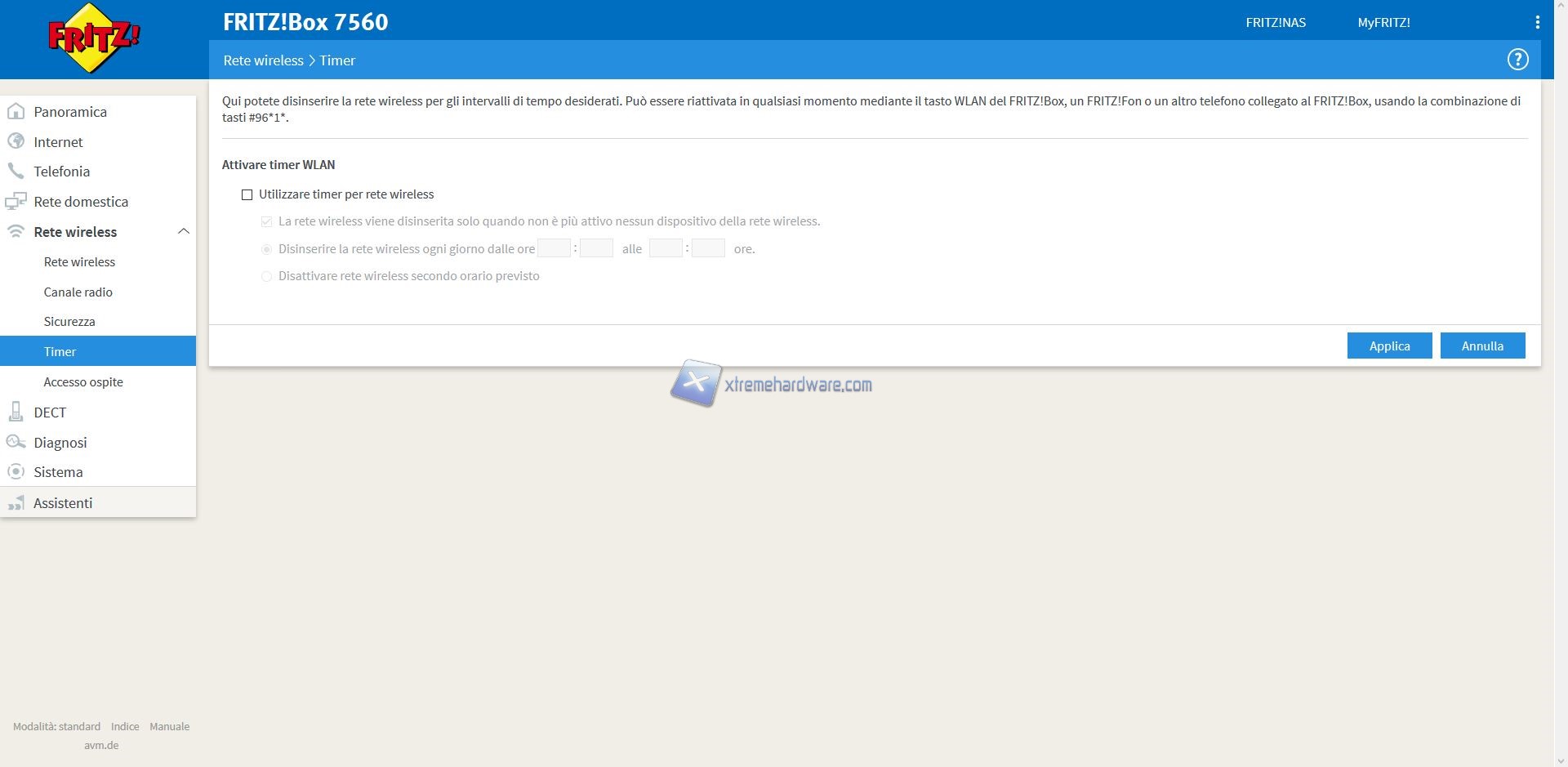This screenshot has height=767, width=1568.
Task: Open the Accesso ospite submenu item
Action: coord(83,382)
